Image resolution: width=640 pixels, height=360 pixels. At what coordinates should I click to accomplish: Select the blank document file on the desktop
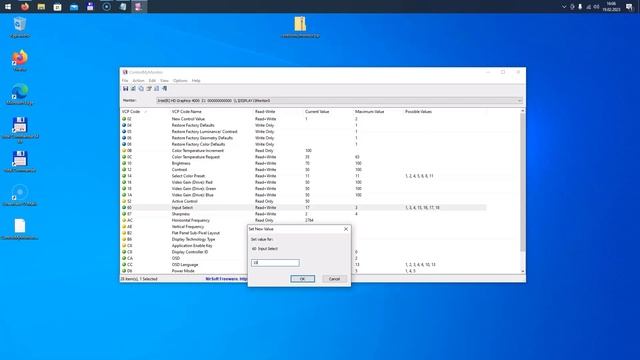tap(20, 229)
